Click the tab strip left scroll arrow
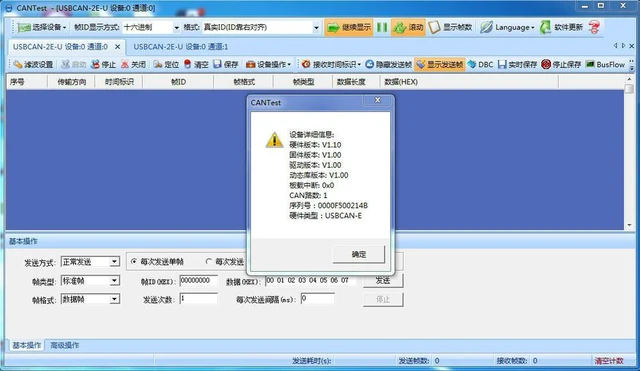The image size is (640, 371). click(615, 46)
